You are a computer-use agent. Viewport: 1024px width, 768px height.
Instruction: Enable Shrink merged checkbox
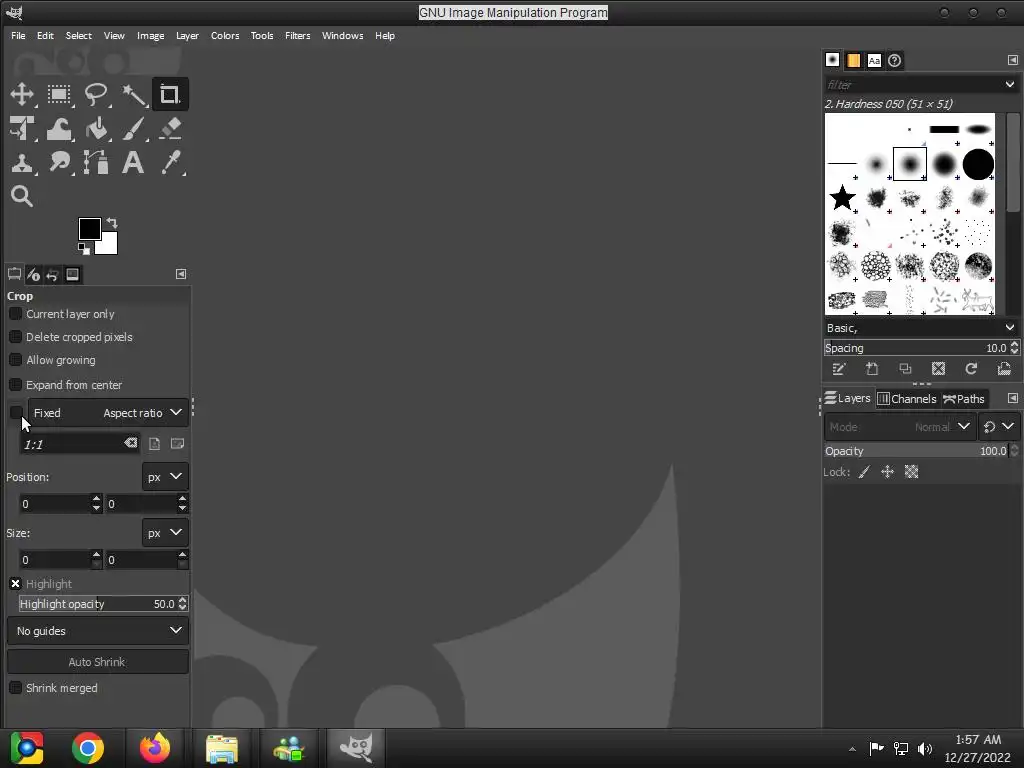click(x=16, y=688)
